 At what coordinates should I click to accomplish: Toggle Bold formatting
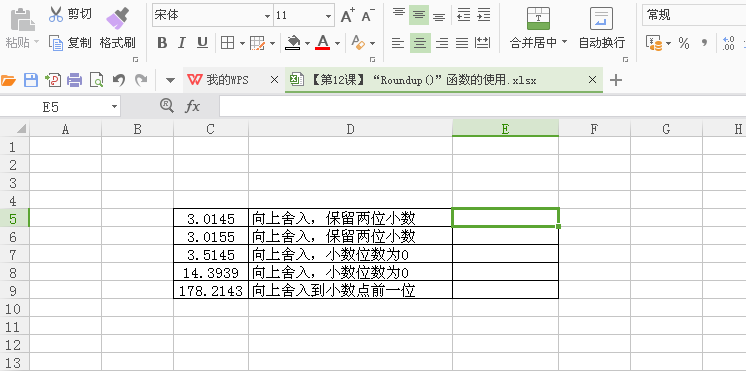coord(162,43)
